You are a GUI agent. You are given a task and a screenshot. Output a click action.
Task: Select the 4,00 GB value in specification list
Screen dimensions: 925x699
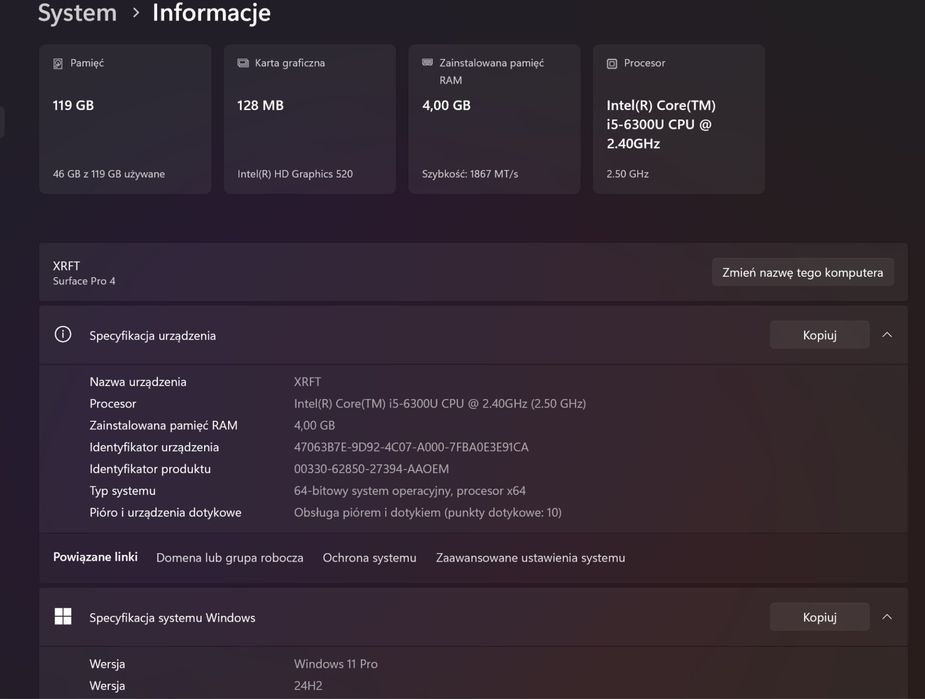click(314, 425)
